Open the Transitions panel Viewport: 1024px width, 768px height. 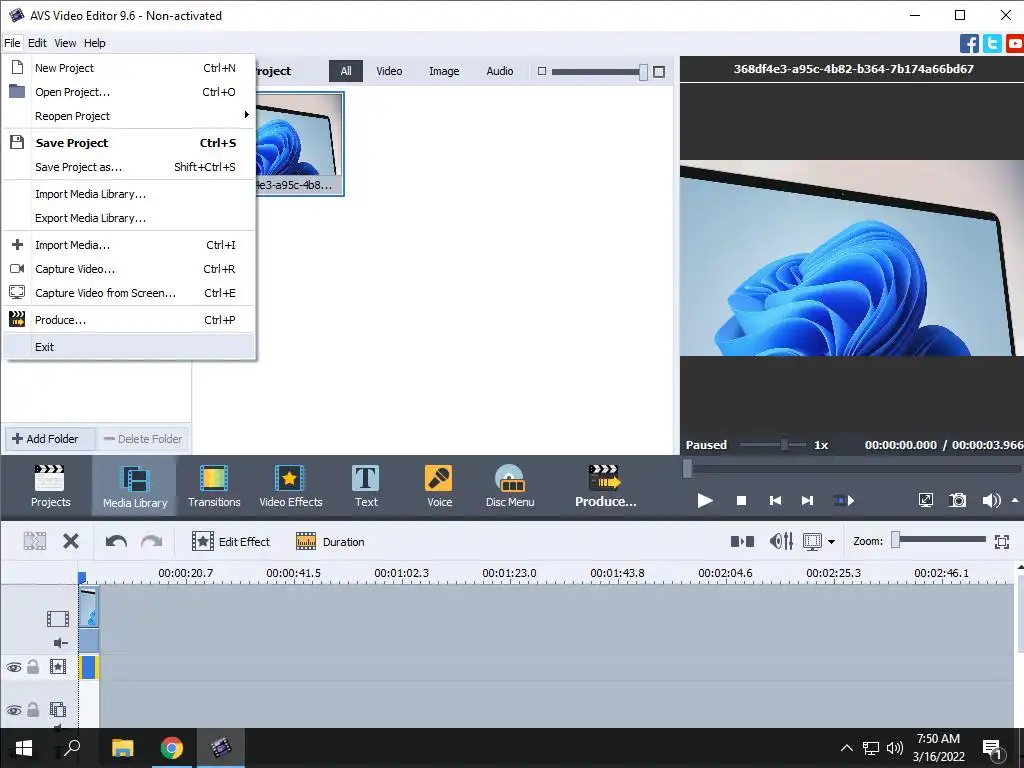pyautogui.click(x=214, y=486)
